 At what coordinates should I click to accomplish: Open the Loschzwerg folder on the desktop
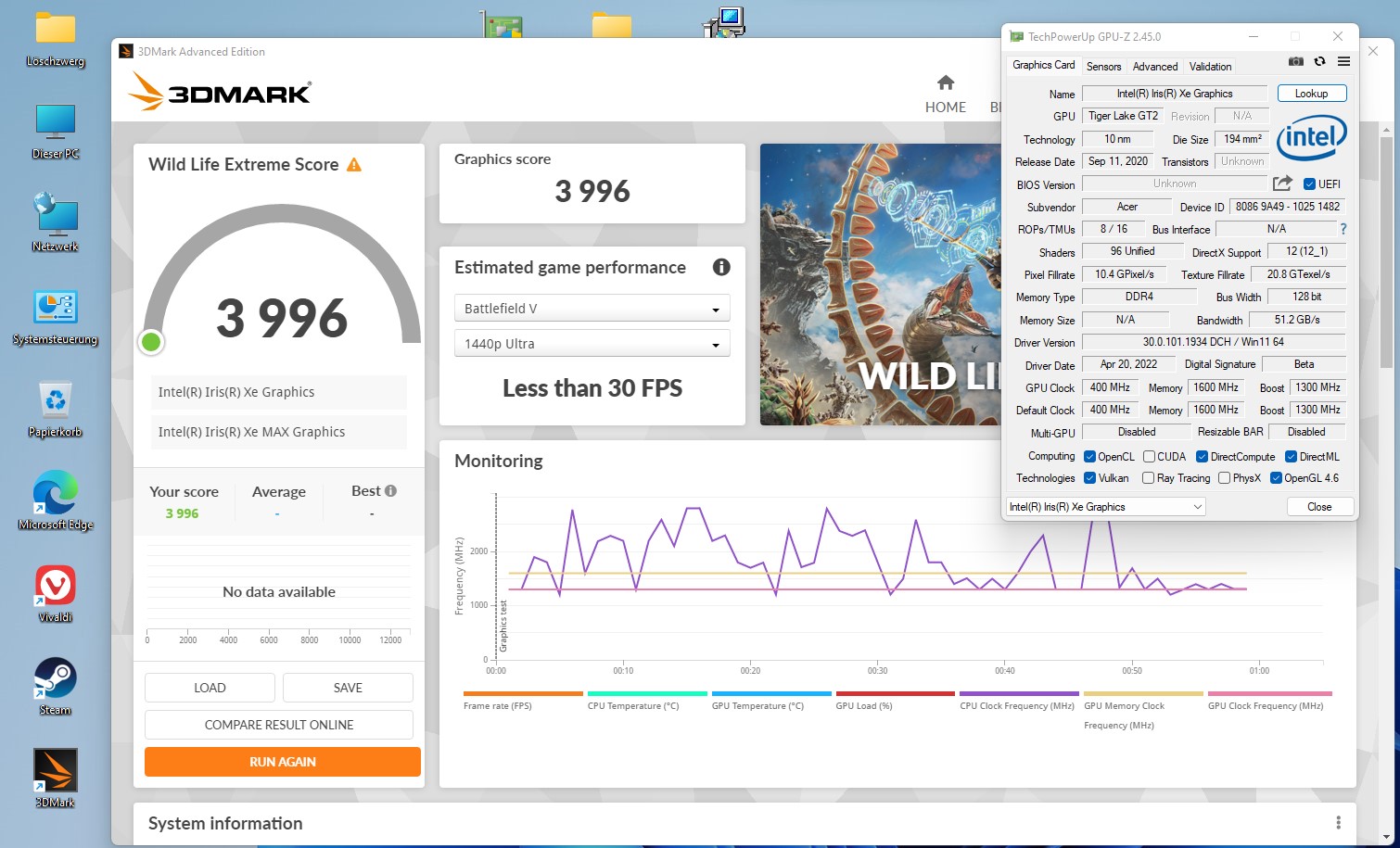point(56,39)
